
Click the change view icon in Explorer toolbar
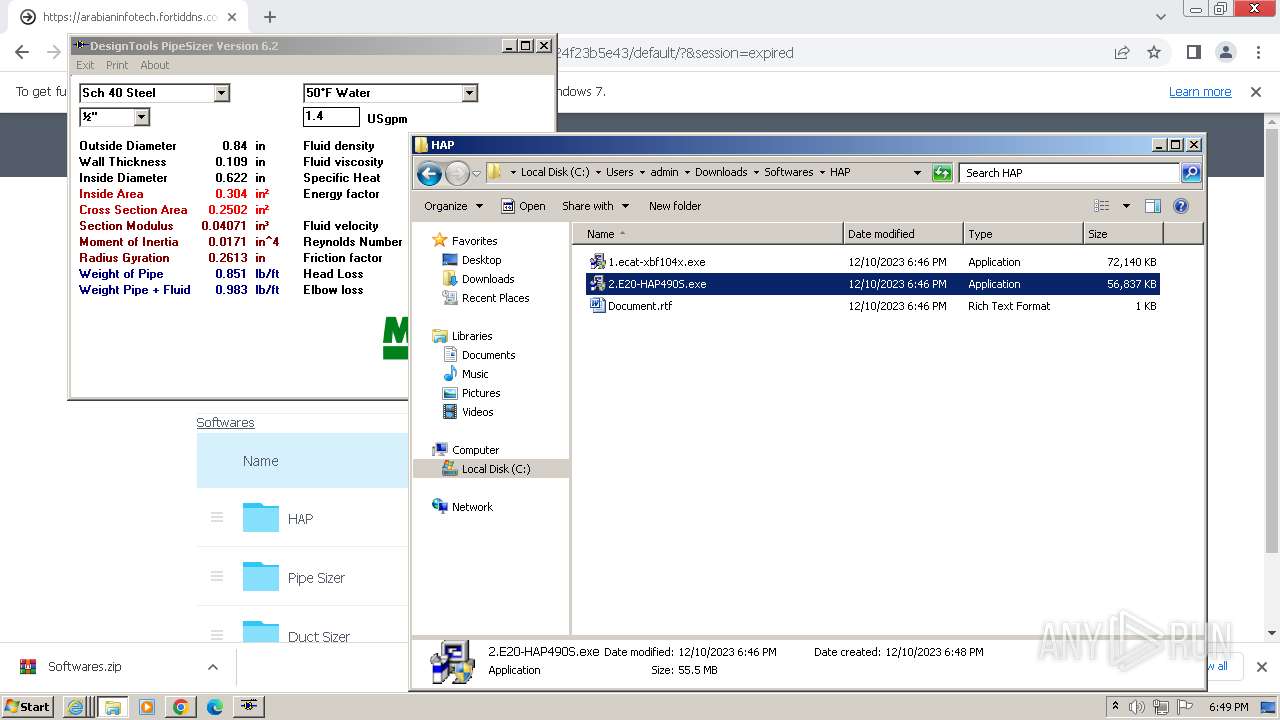click(x=1101, y=206)
